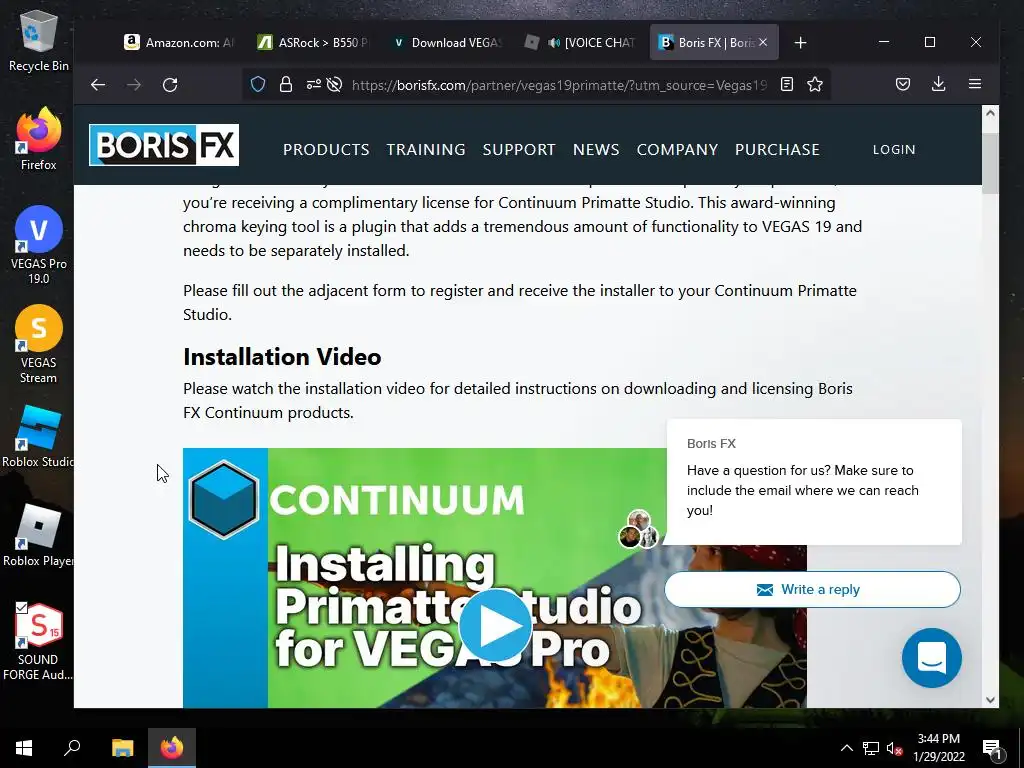The height and width of the screenshot is (768, 1024).
Task: Open the Windows Start menu
Action: click(24, 748)
